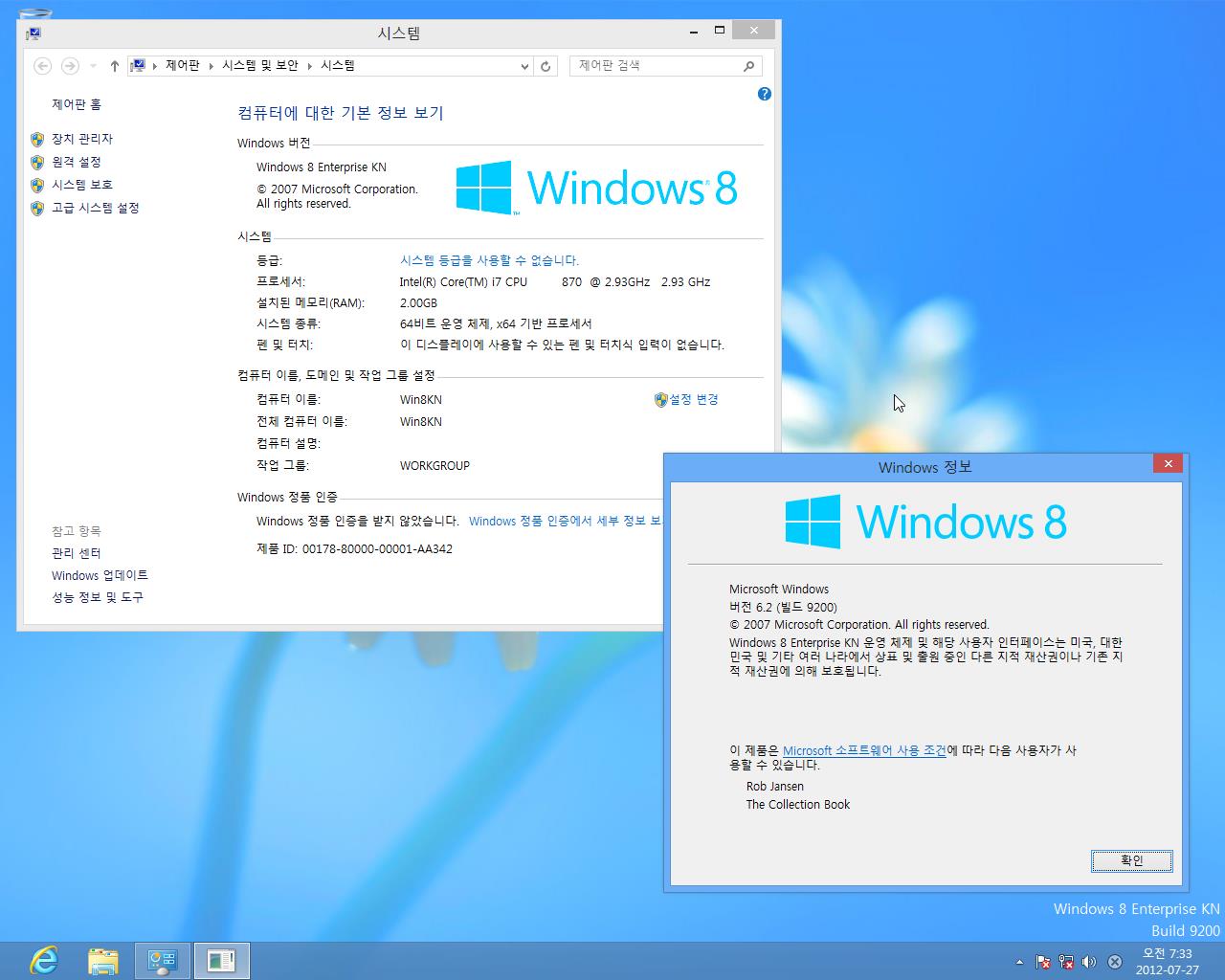The width and height of the screenshot is (1225, 980).
Task: Click the WORKGROUP text
Action: tap(434, 466)
